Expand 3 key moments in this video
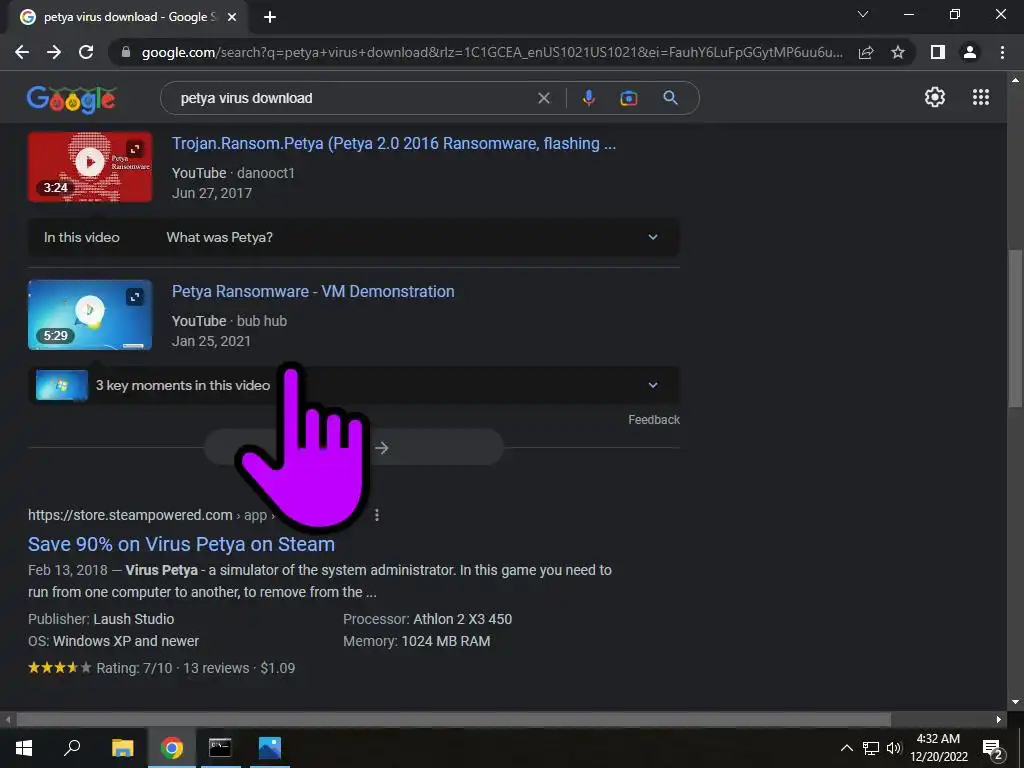This screenshot has height=768, width=1024. point(353,385)
